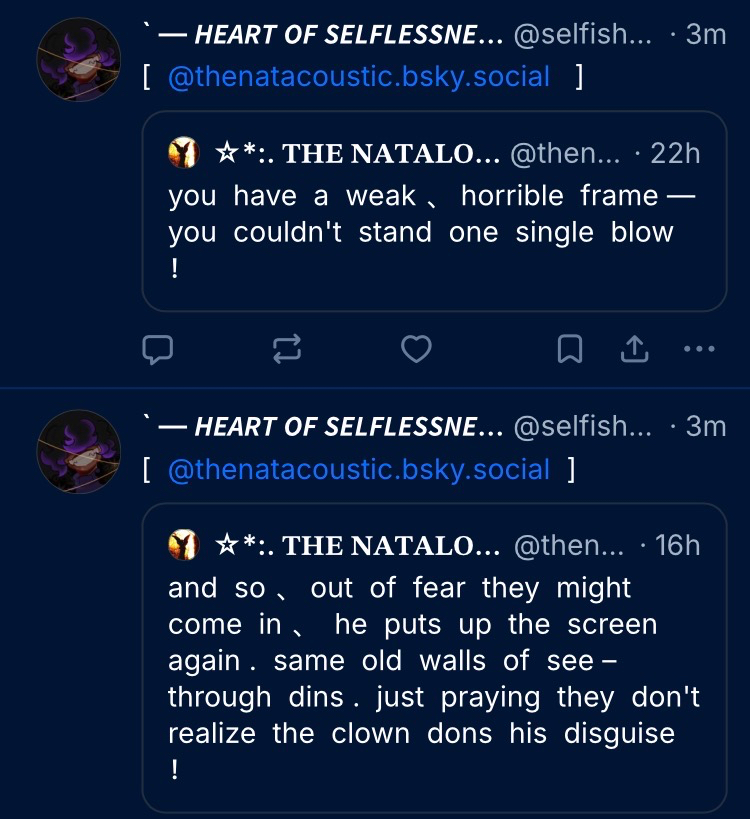
Task: Click the 16h timestamp on the quoted post
Action: 677,545
